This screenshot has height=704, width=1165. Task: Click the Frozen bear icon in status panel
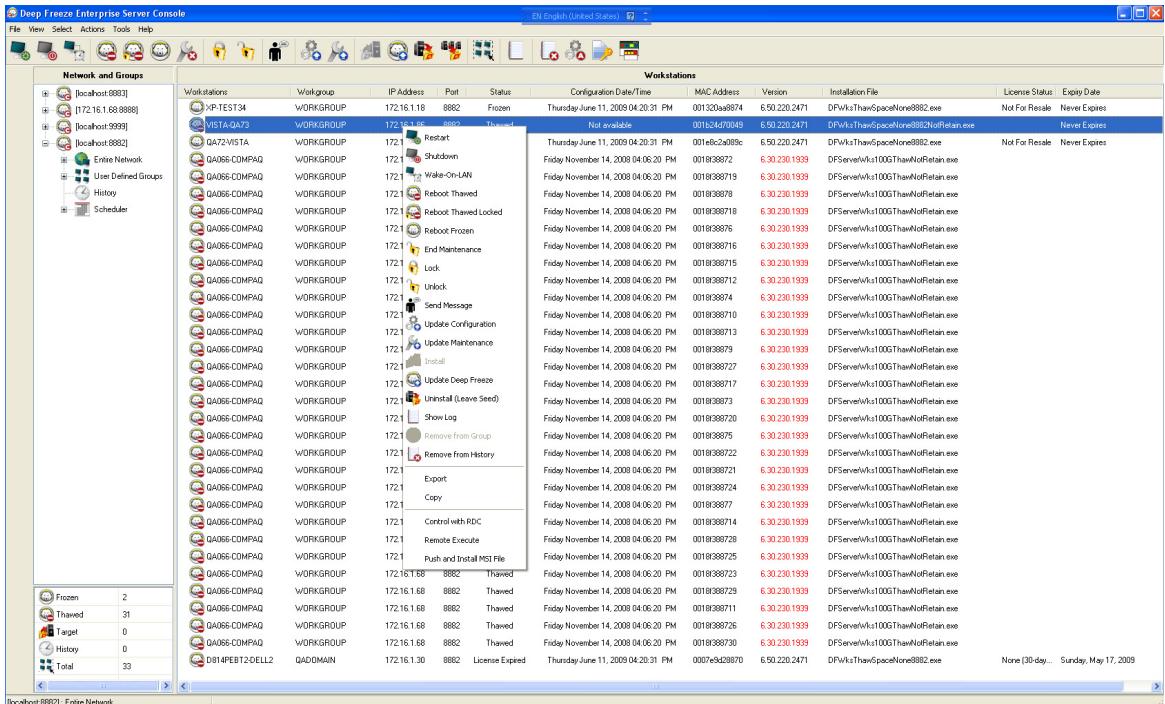point(46,597)
